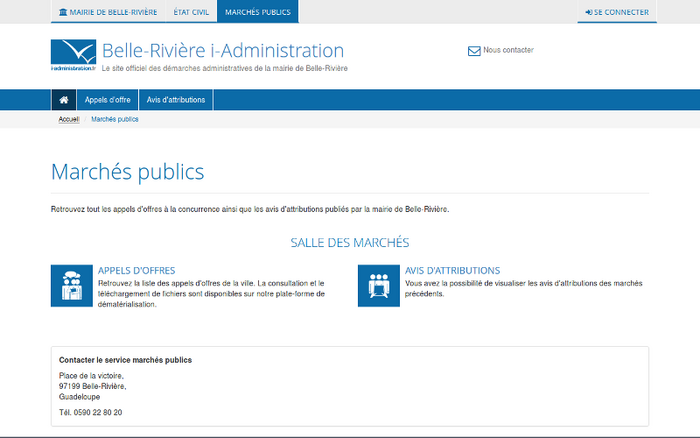Open the AVIS D'ATTRIBUTIONS heading link

tap(453, 271)
